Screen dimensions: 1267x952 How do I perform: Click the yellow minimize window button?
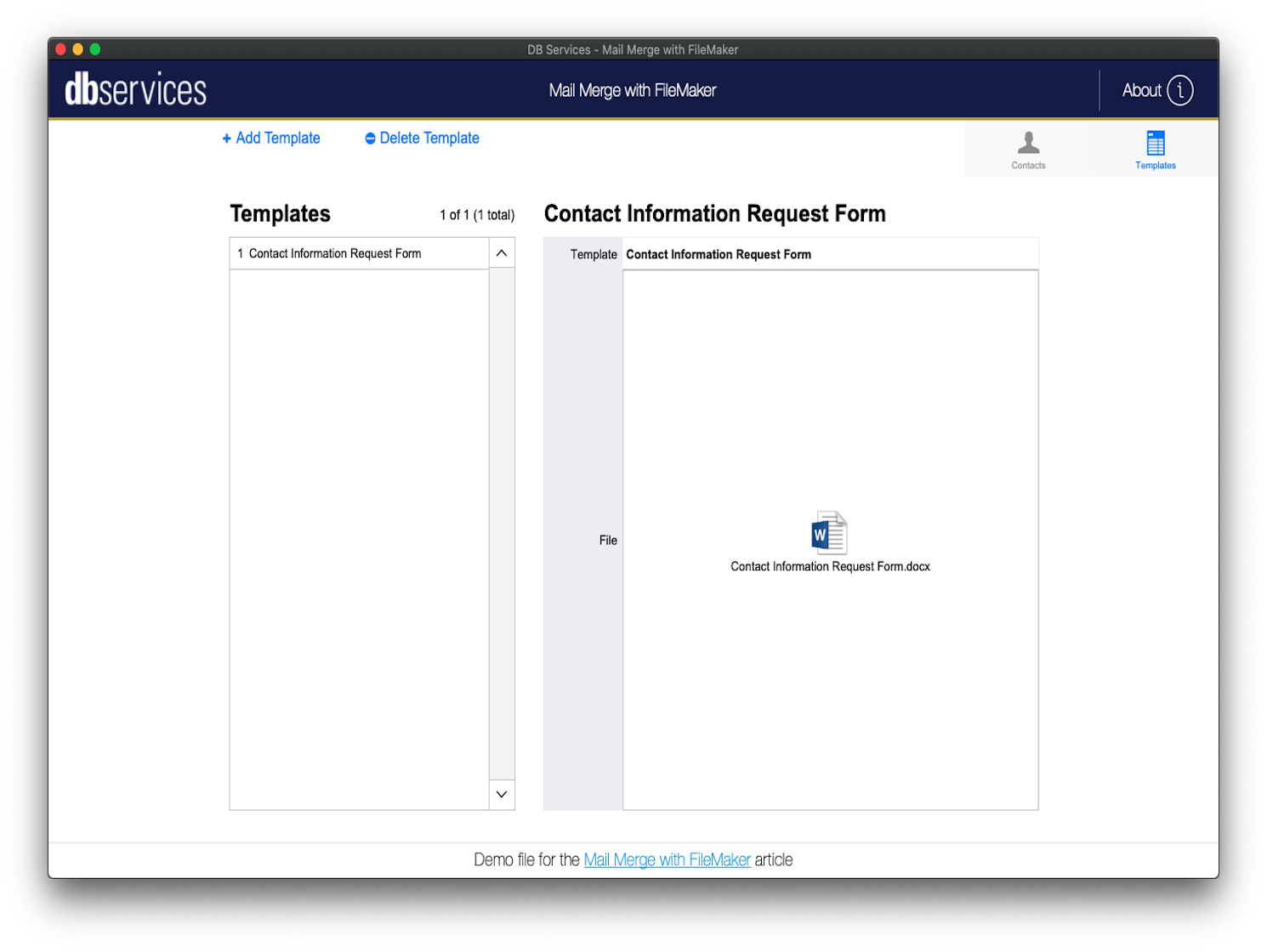[78, 49]
